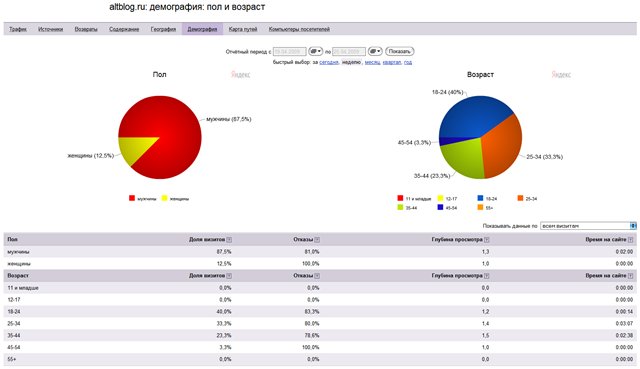Click the red '11 и младше' legend swatch
Screen dimensions: 640x369
400,198
